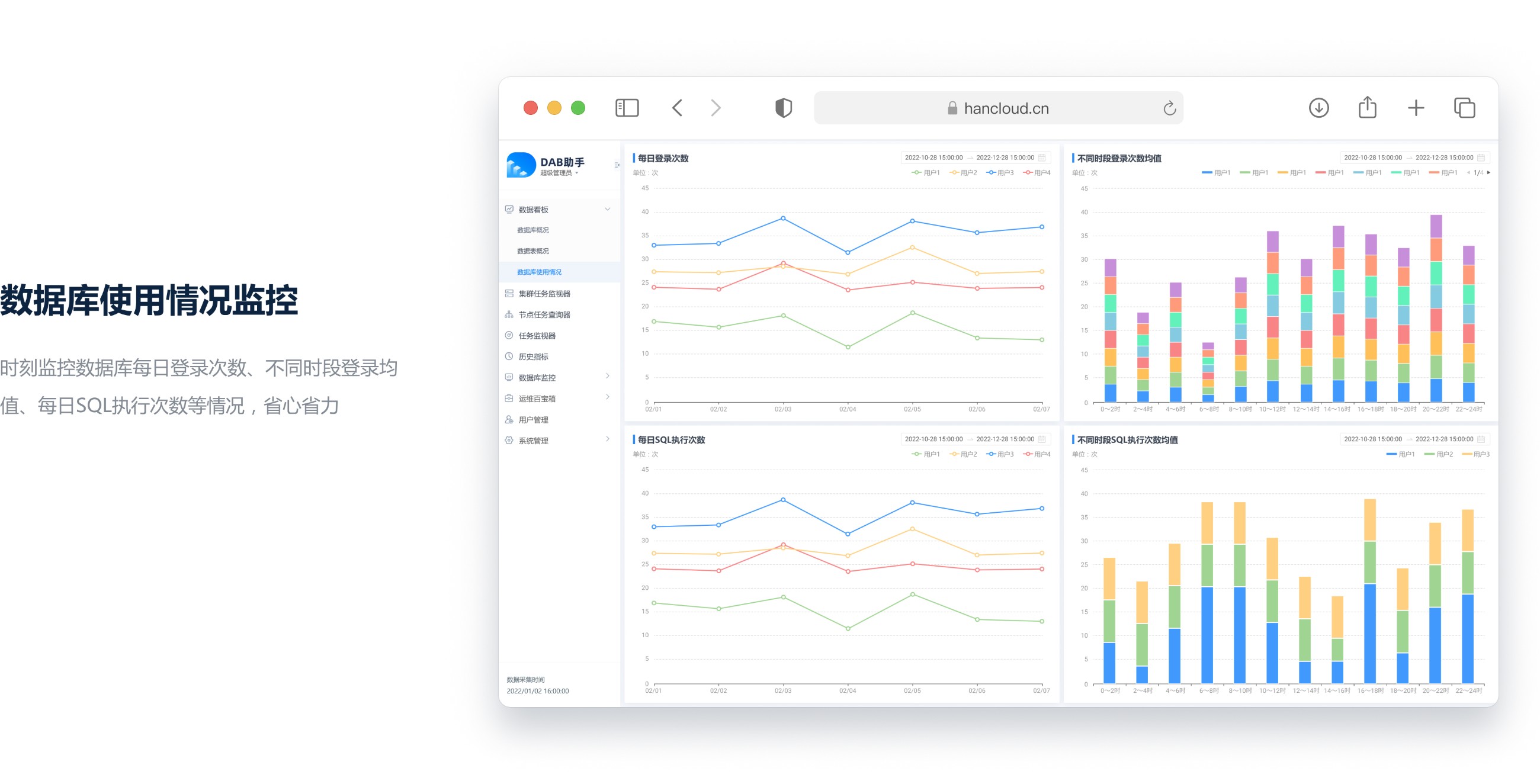1540x784 pixels.
Task: Toggle 用户3 series in 每日登录次数 legend
Action: (1000, 173)
